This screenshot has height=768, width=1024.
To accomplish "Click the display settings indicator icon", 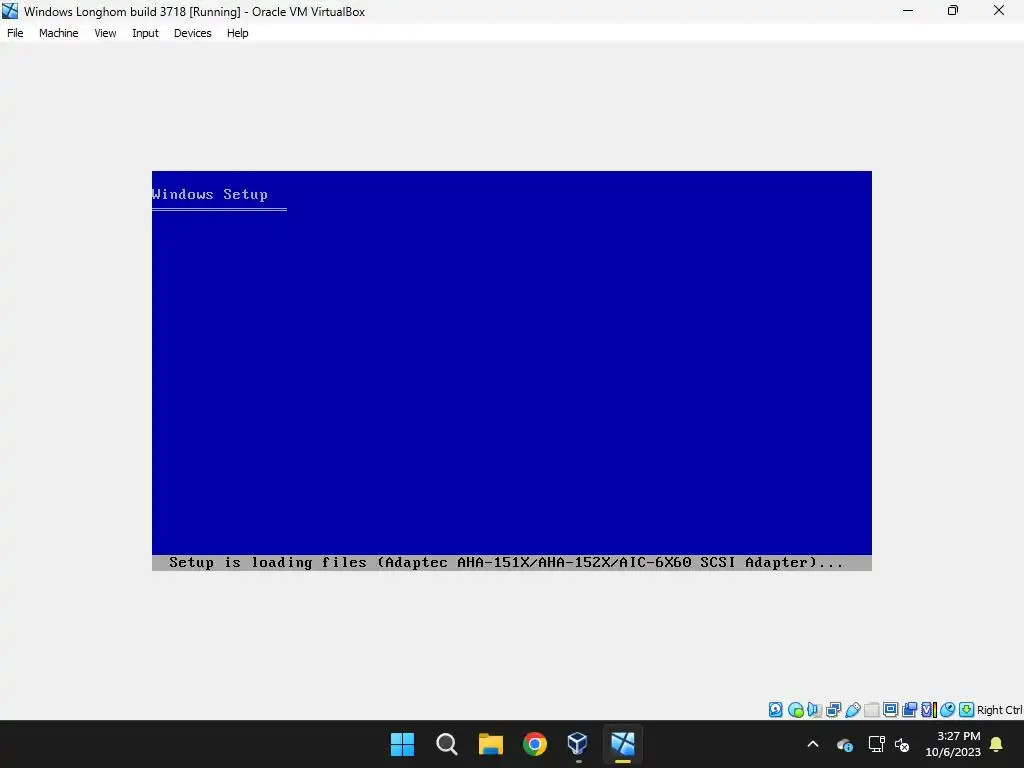I will tap(890, 710).
